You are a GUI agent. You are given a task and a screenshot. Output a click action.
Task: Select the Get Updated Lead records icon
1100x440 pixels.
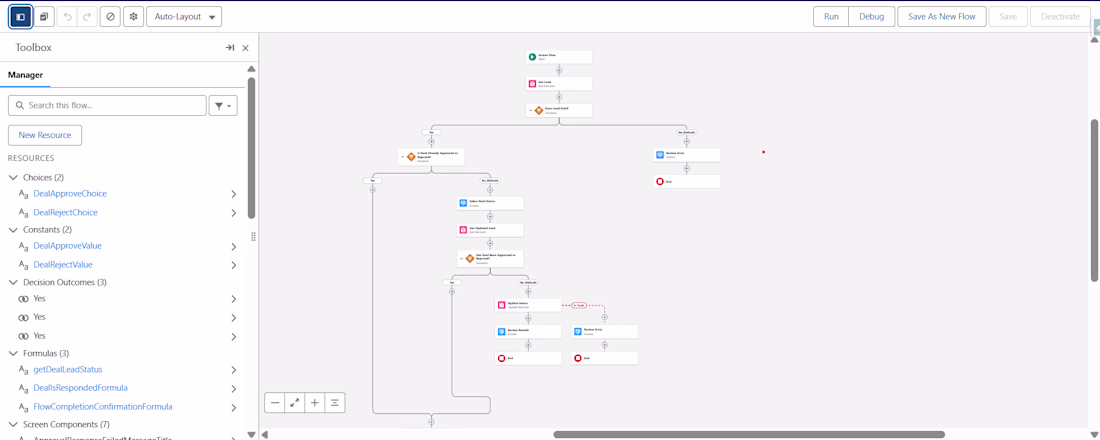(x=463, y=229)
